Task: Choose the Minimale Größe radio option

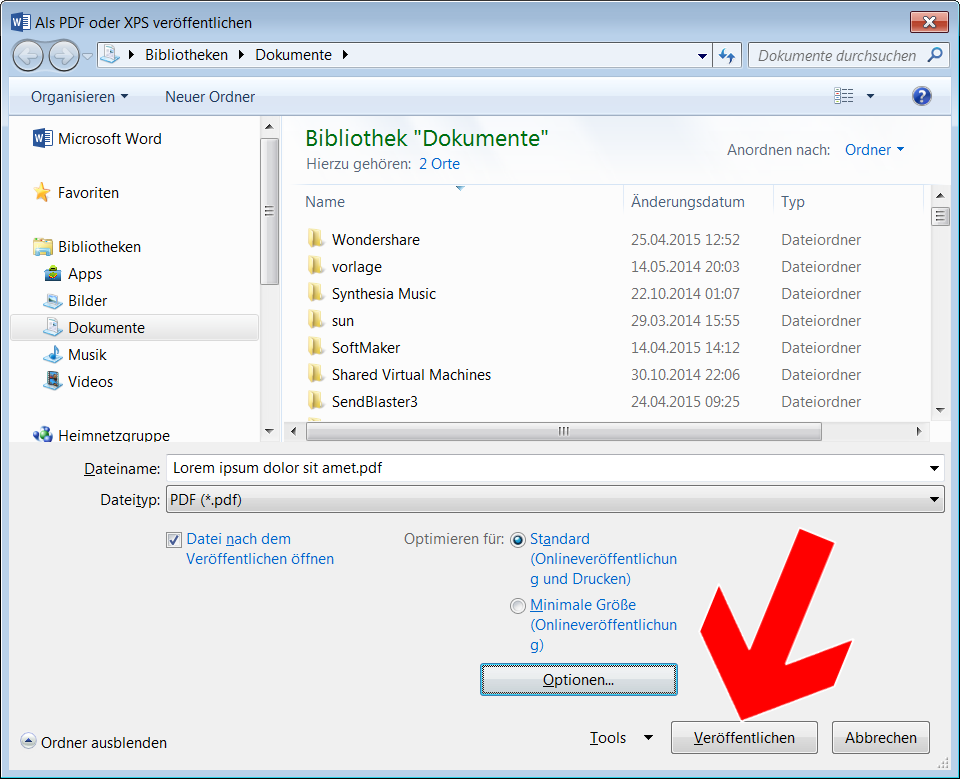Action: (x=517, y=606)
